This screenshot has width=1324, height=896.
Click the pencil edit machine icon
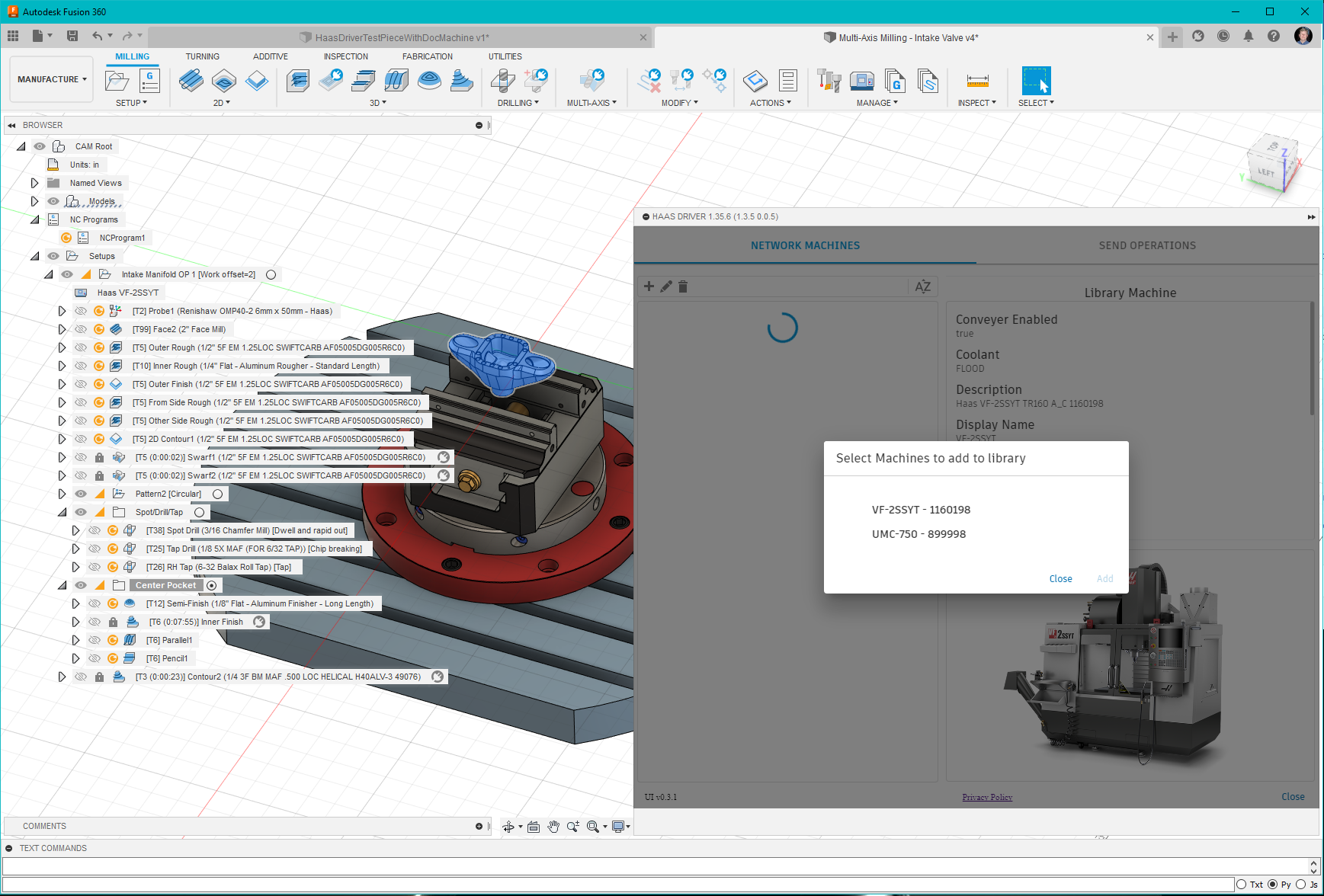click(666, 286)
